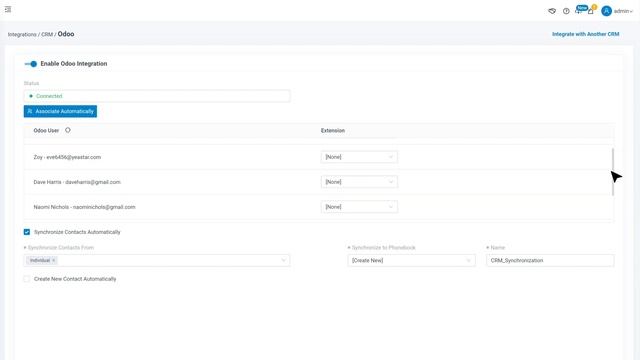640x360 pixels.
Task: Open the help info icon in header
Action: click(x=566, y=11)
